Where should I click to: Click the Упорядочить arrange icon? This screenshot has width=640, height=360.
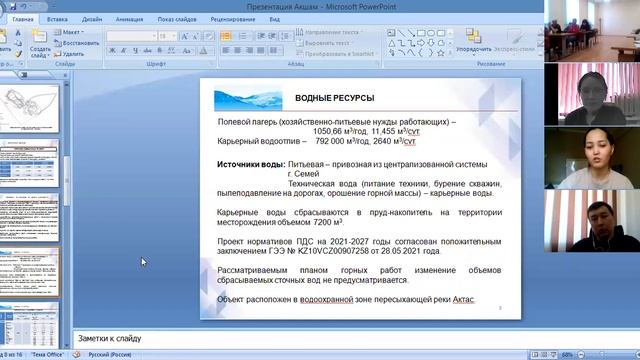point(473,36)
